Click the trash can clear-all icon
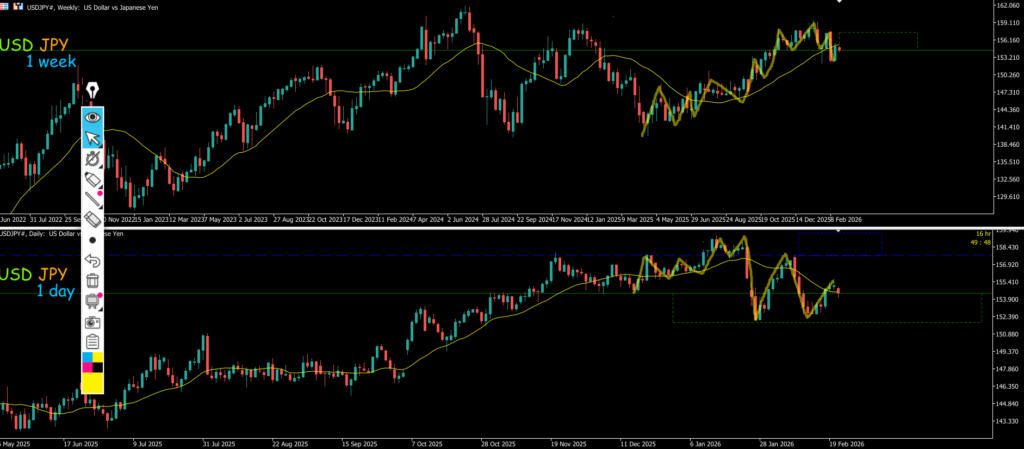Image resolution: width=1024 pixels, height=449 pixels. 93,281
